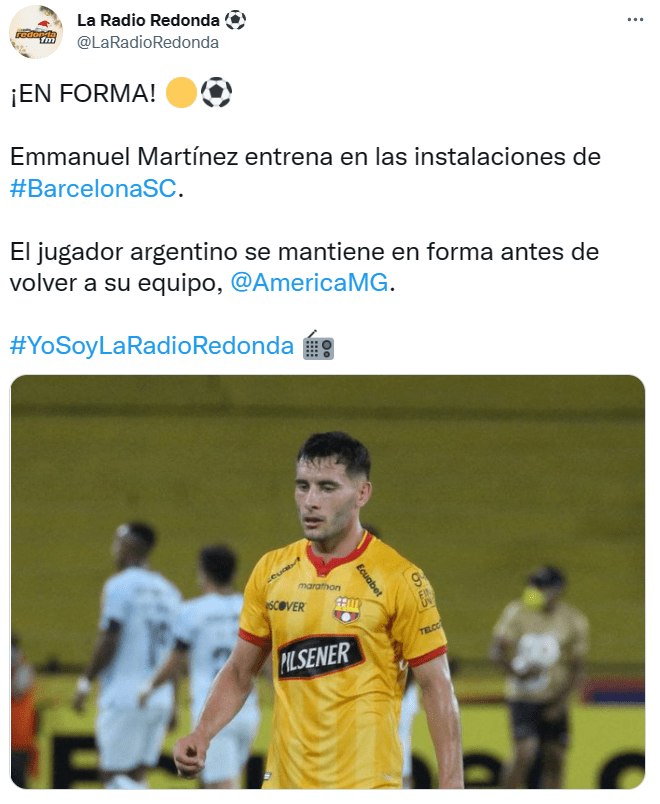This screenshot has width=660, height=804.
Task: Click the Emmanuel Martínez sentence in the tweet
Action: tap(305, 172)
